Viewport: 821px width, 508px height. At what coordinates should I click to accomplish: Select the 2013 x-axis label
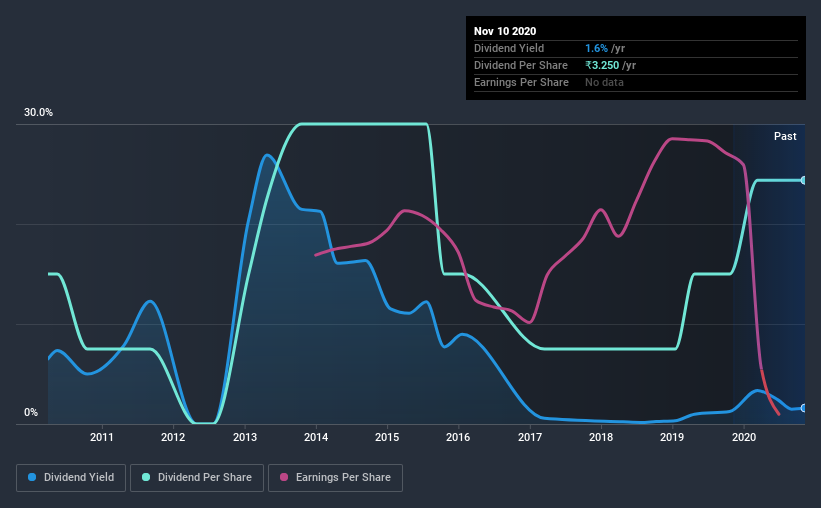pos(245,437)
